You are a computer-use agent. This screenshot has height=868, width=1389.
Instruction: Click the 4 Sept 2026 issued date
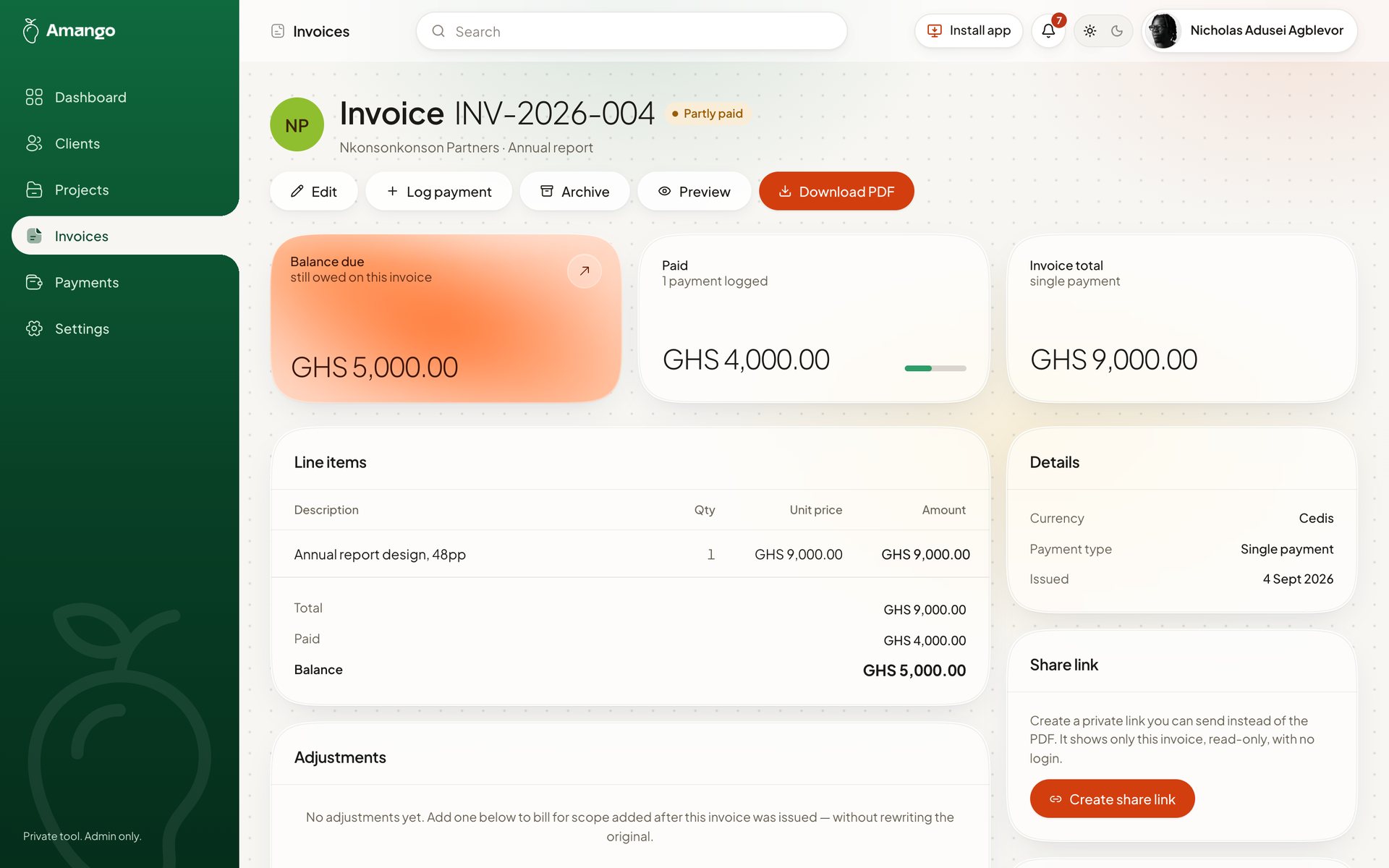coord(1298,579)
